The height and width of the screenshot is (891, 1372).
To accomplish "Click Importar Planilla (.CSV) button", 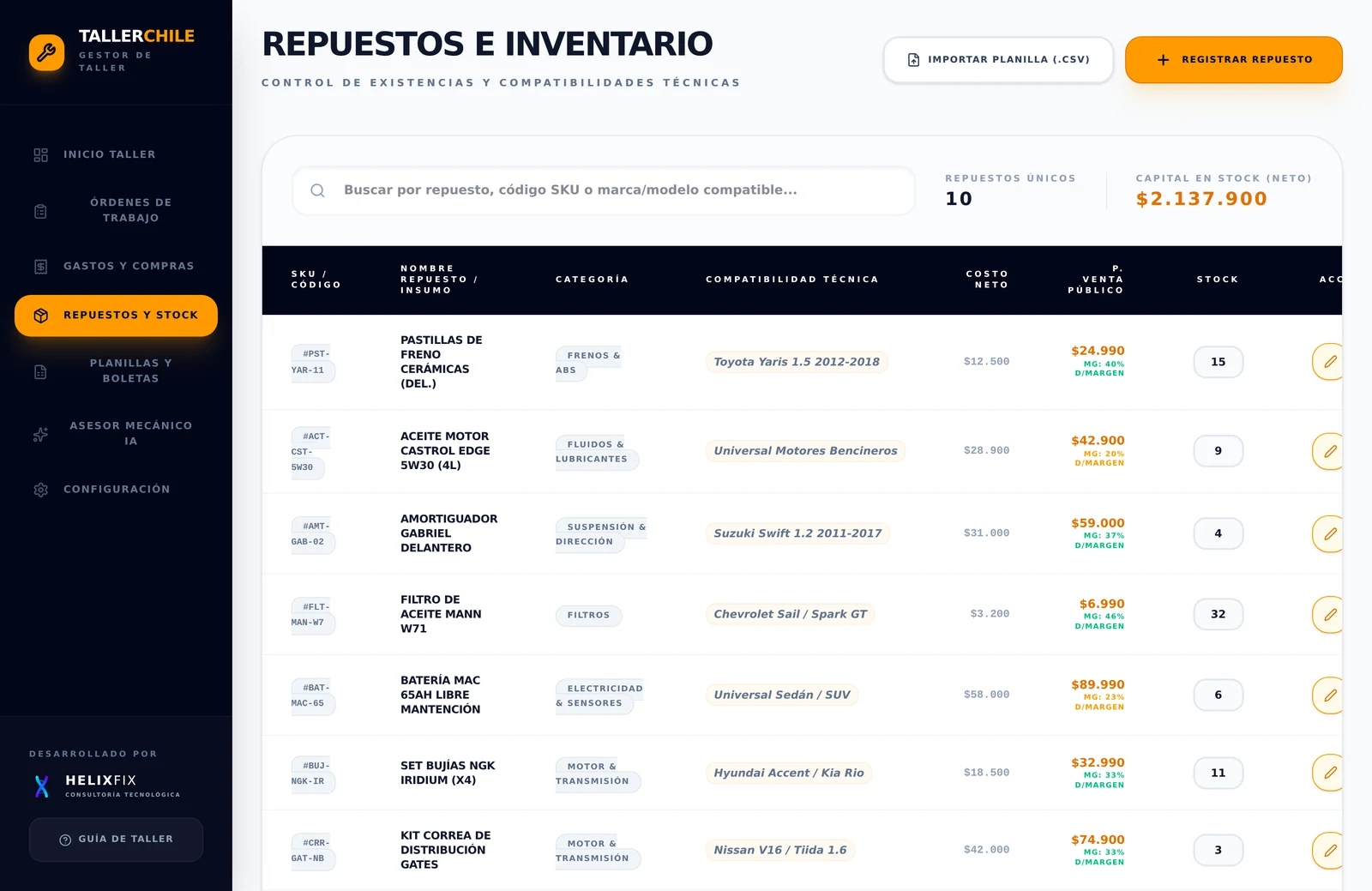I will (998, 60).
